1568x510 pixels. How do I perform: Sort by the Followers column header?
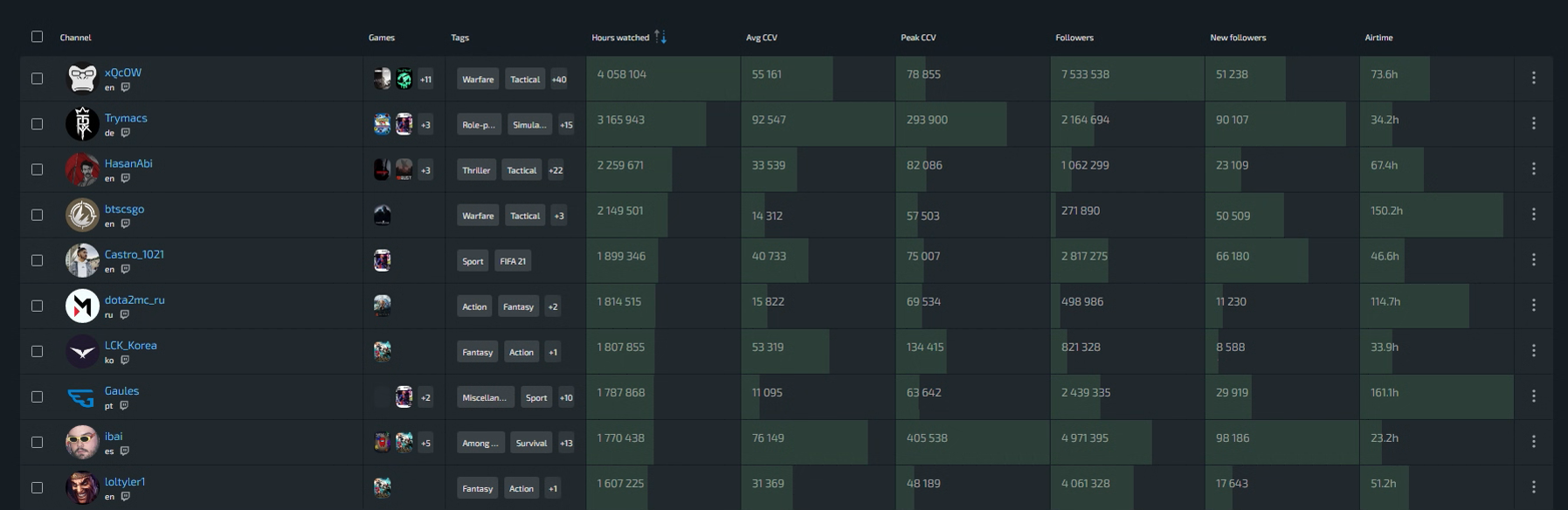tap(1074, 38)
